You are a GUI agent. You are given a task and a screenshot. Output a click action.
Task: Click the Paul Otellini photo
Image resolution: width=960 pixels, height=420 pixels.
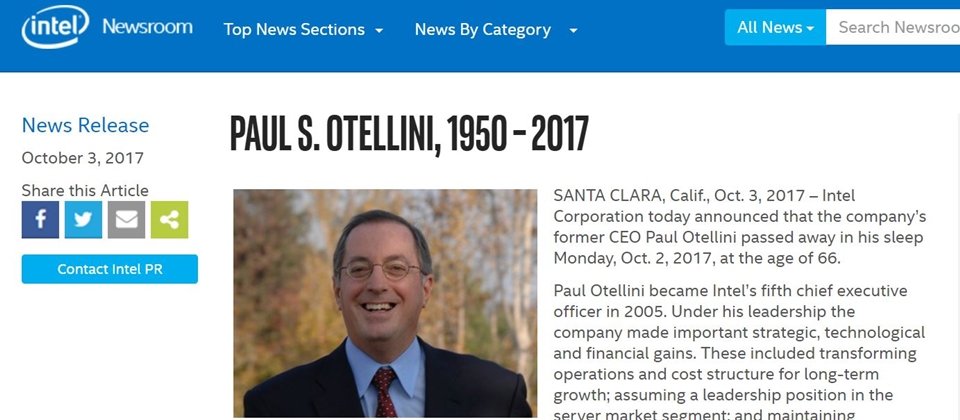[x=385, y=303]
